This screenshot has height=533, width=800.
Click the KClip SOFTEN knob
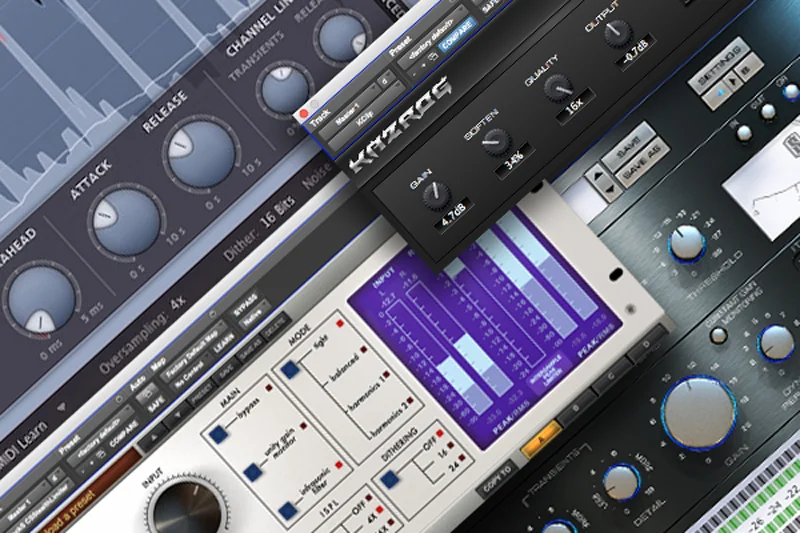pyautogui.click(x=495, y=141)
